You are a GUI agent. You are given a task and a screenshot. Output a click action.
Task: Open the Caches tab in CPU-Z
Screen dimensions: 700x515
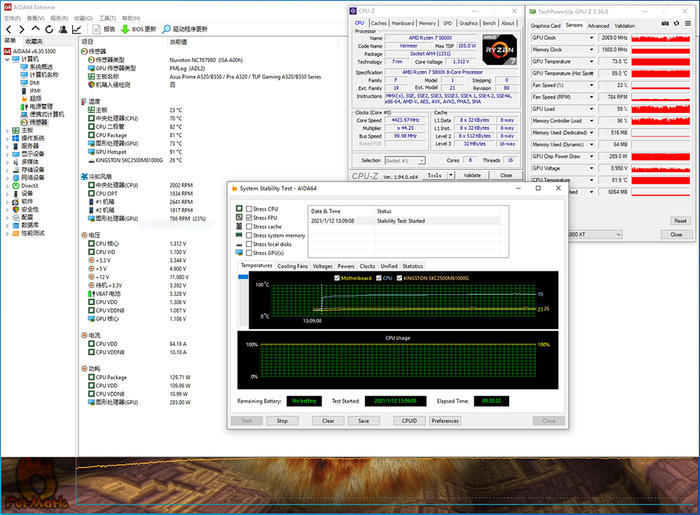point(379,23)
